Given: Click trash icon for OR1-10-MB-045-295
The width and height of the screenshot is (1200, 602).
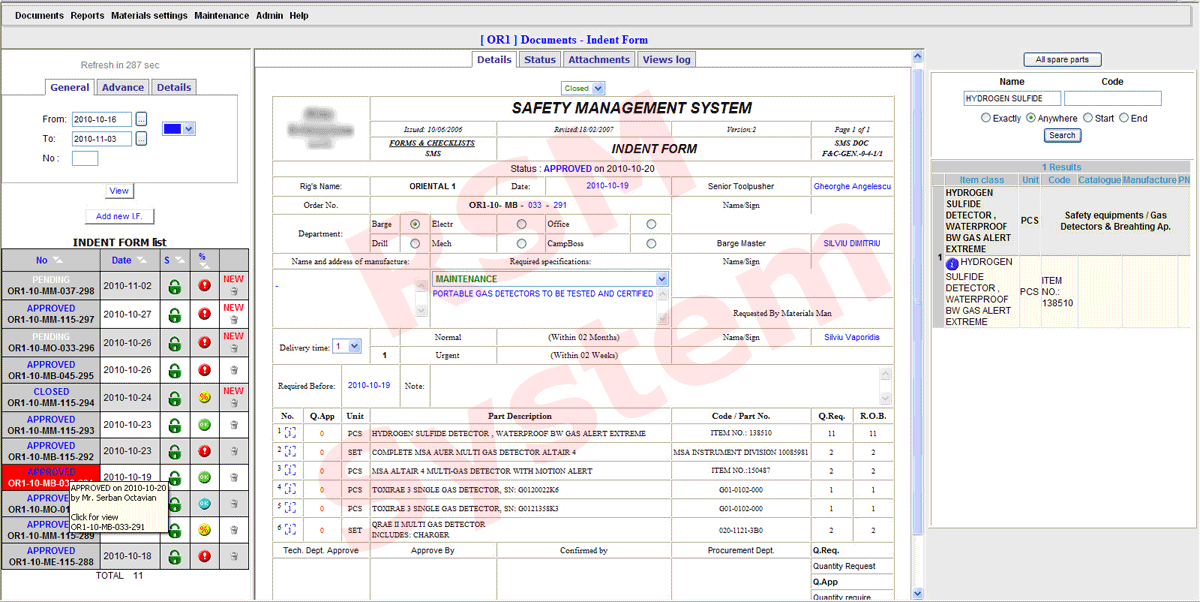Looking at the screenshot, I should click(x=233, y=370).
